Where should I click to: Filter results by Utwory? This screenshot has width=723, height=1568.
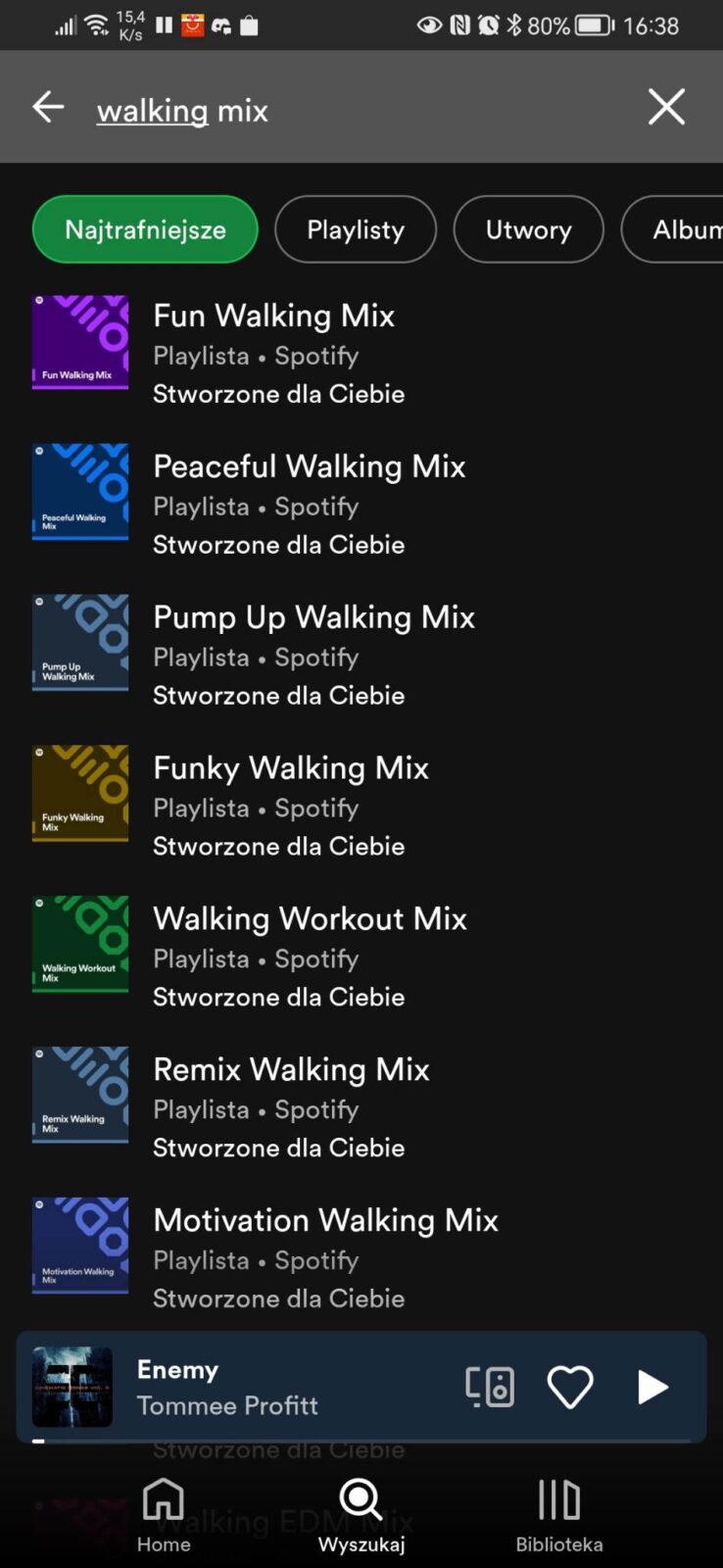[528, 229]
